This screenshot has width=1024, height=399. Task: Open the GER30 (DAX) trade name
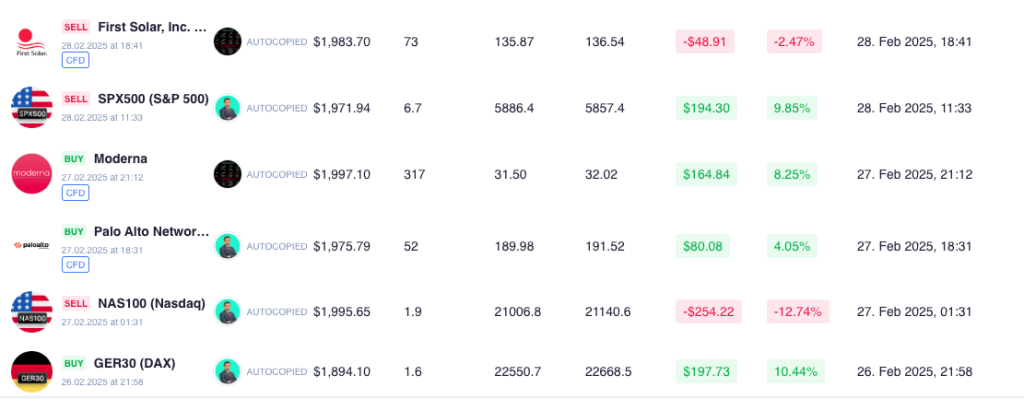pyautogui.click(x=135, y=363)
